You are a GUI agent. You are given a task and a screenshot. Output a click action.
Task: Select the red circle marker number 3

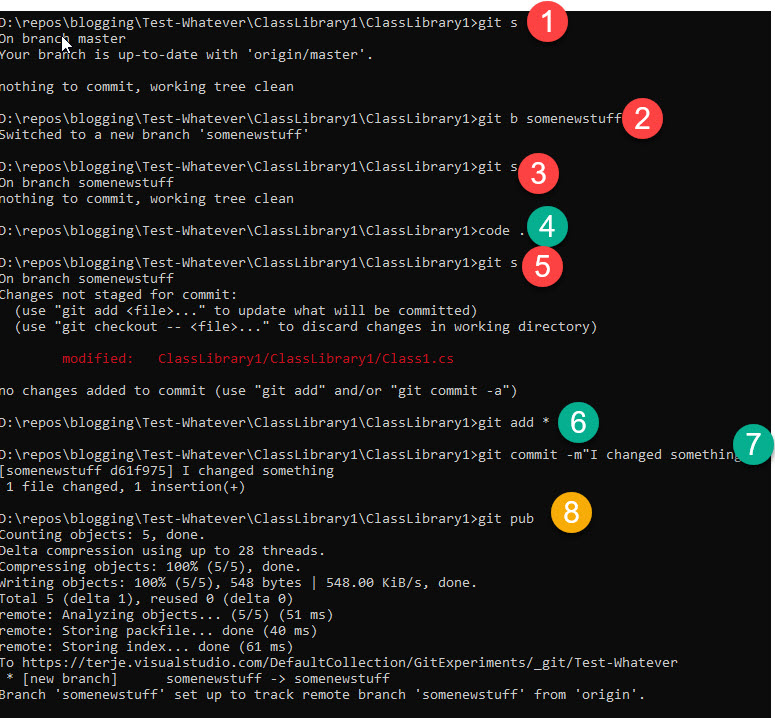(x=538, y=174)
